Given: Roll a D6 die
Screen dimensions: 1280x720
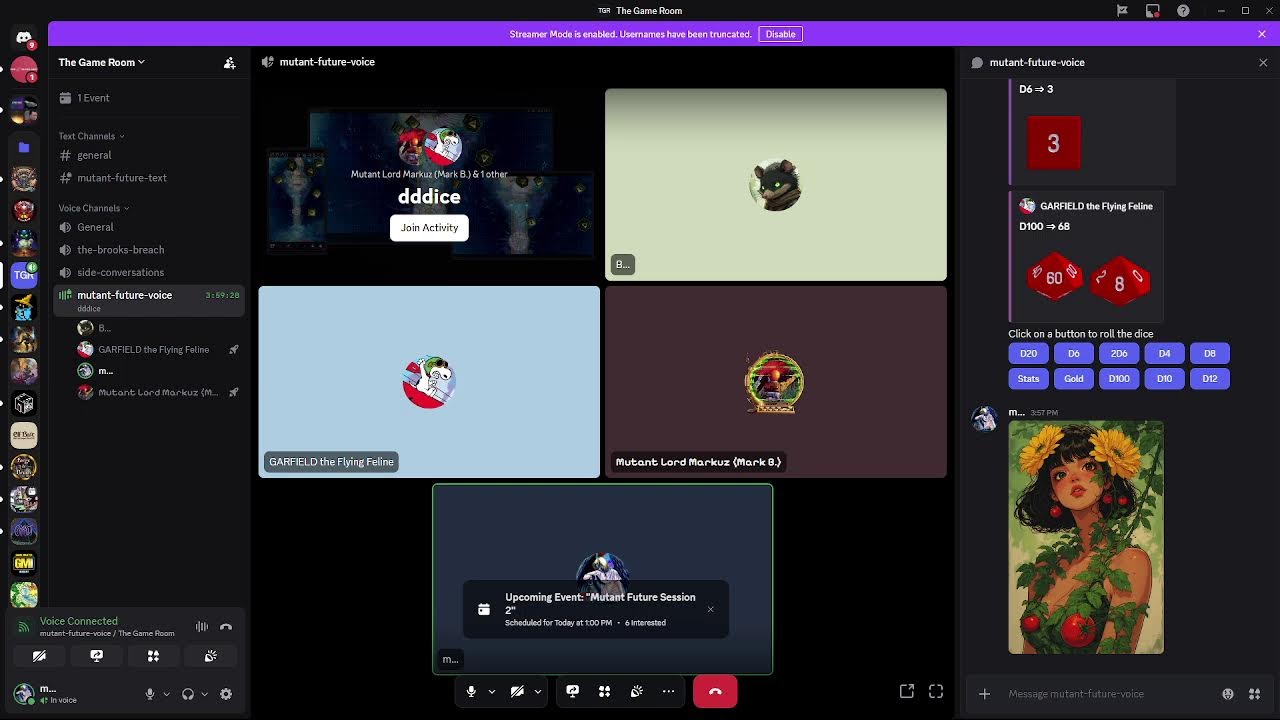Looking at the screenshot, I should (1074, 353).
